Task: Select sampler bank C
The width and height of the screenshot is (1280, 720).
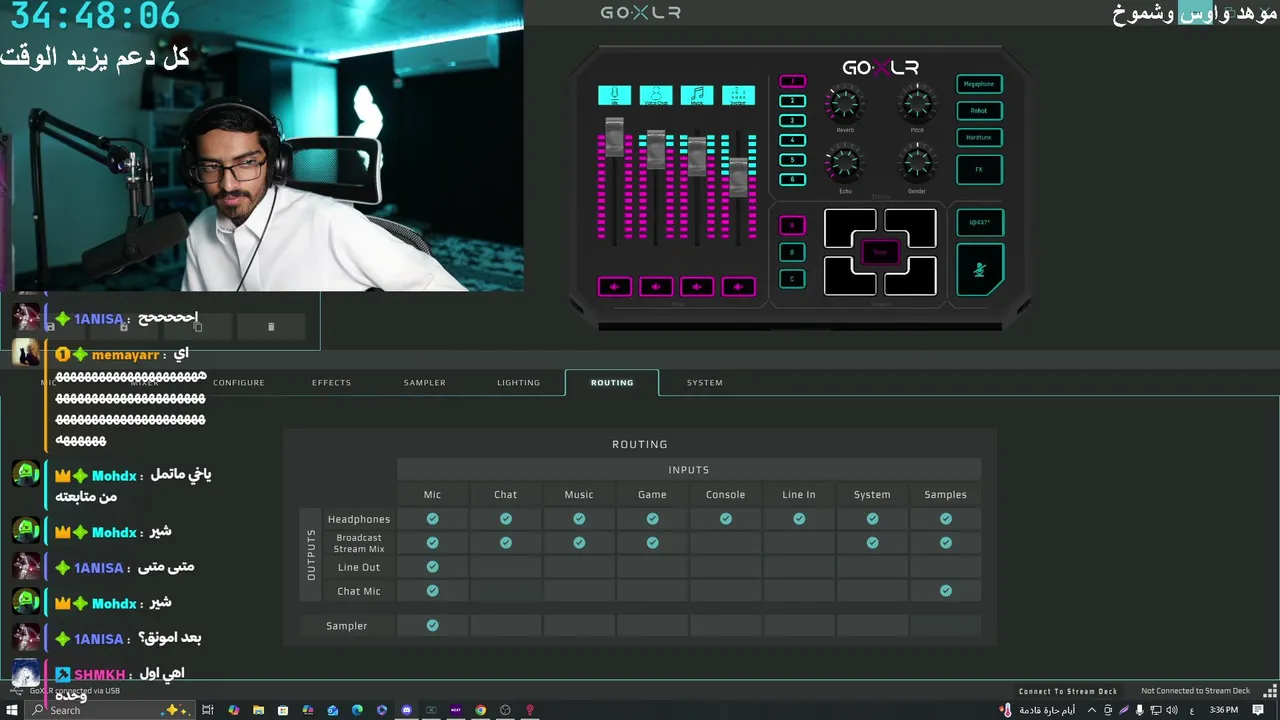Action: point(792,279)
